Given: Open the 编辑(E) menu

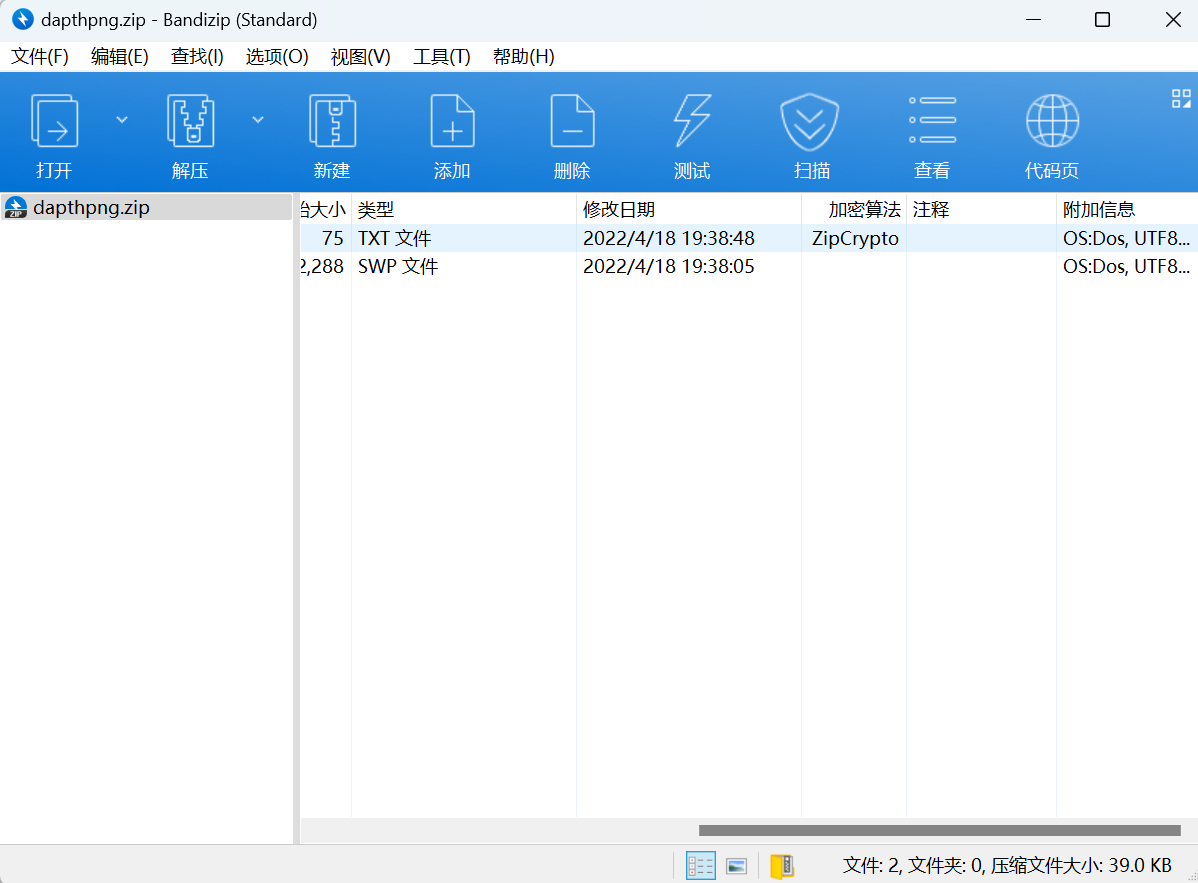Looking at the screenshot, I should tap(119, 57).
